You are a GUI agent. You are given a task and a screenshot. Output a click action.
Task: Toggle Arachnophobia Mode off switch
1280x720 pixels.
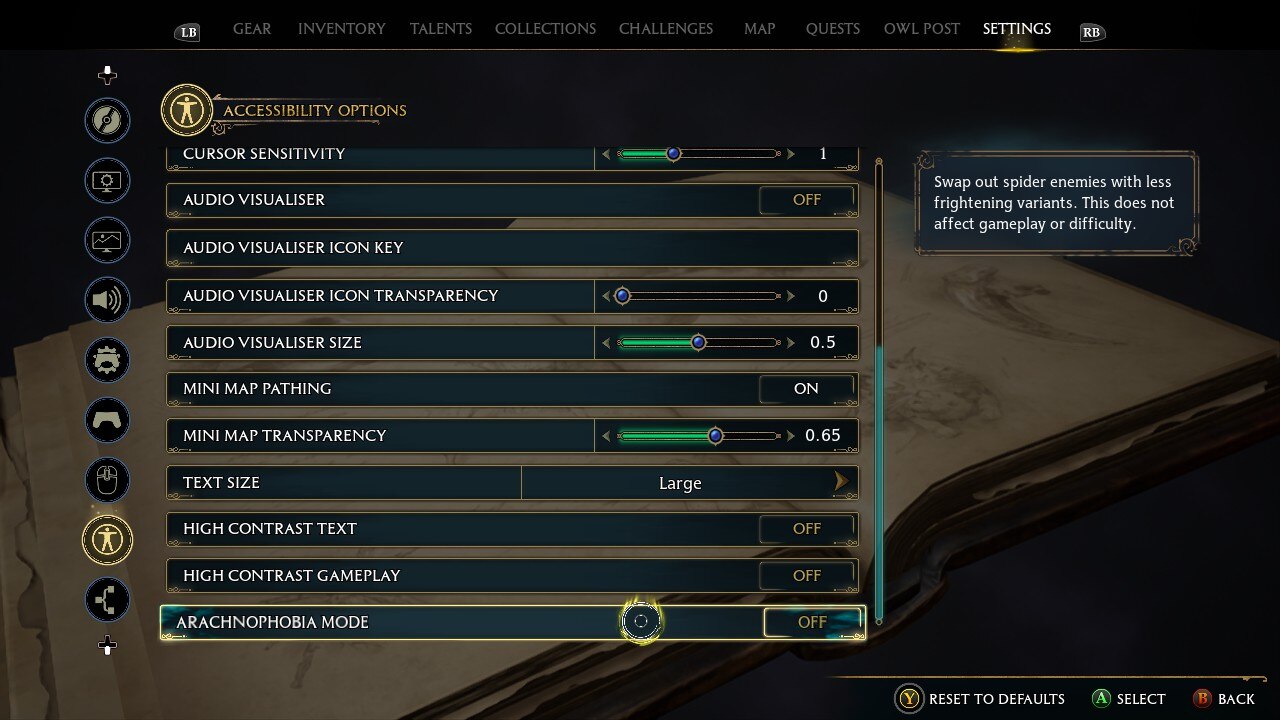[x=812, y=622]
